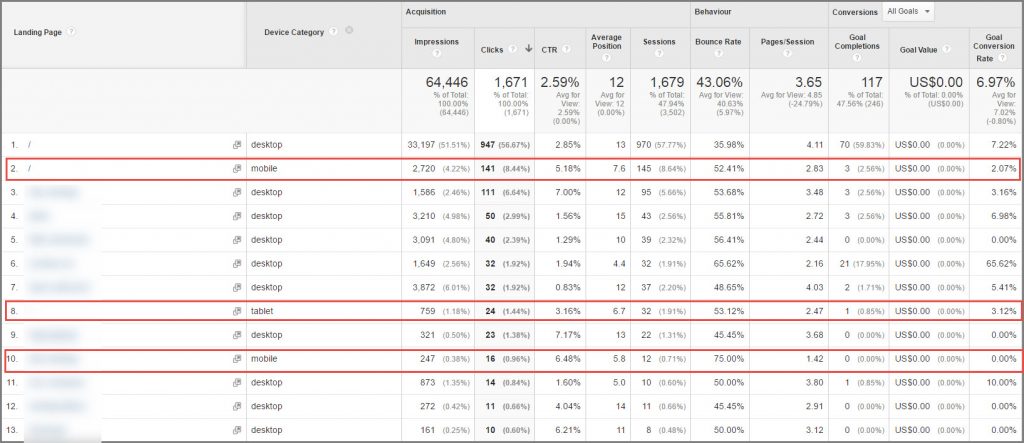Open help icon beside Clicks header

pyautogui.click(x=512, y=48)
